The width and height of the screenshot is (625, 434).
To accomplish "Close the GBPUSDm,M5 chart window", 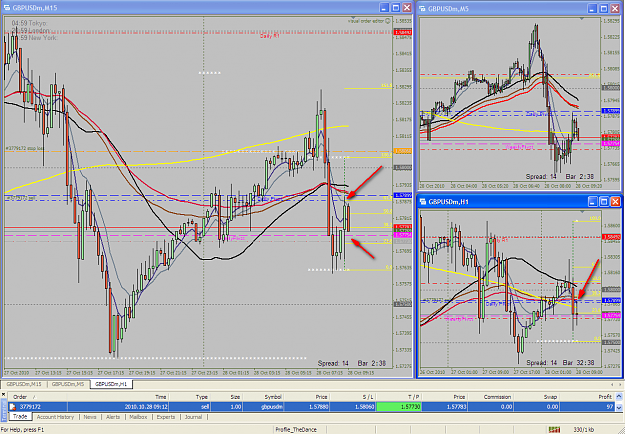I will (x=615, y=8).
